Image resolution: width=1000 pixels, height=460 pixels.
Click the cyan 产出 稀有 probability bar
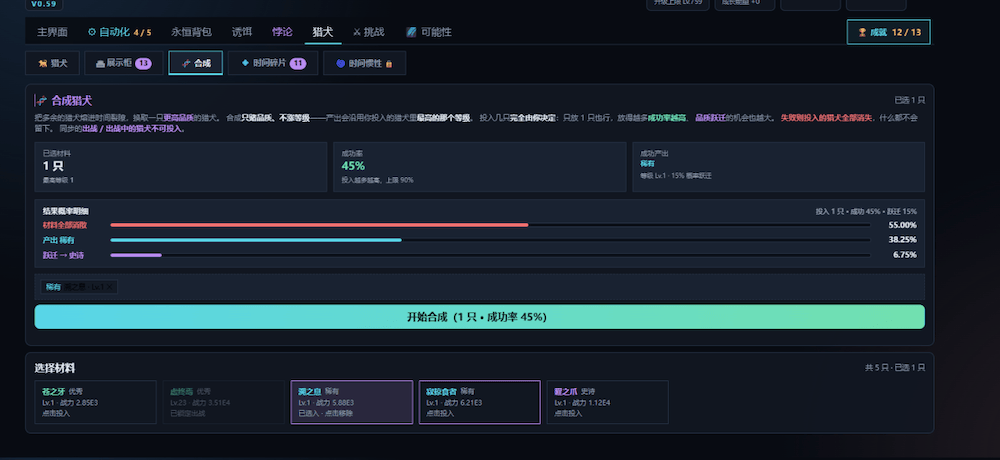pyautogui.click(x=256, y=240)
